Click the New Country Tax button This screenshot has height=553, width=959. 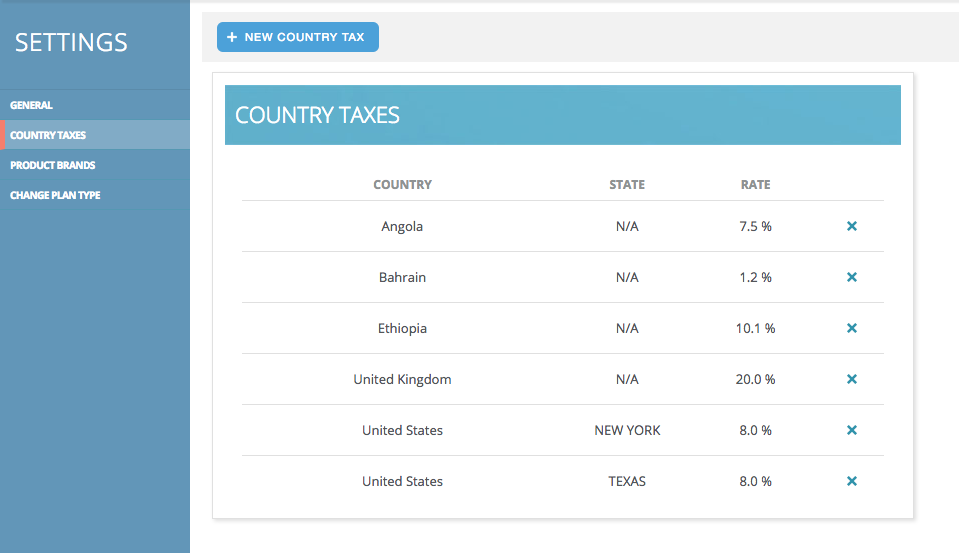point(298,37)
